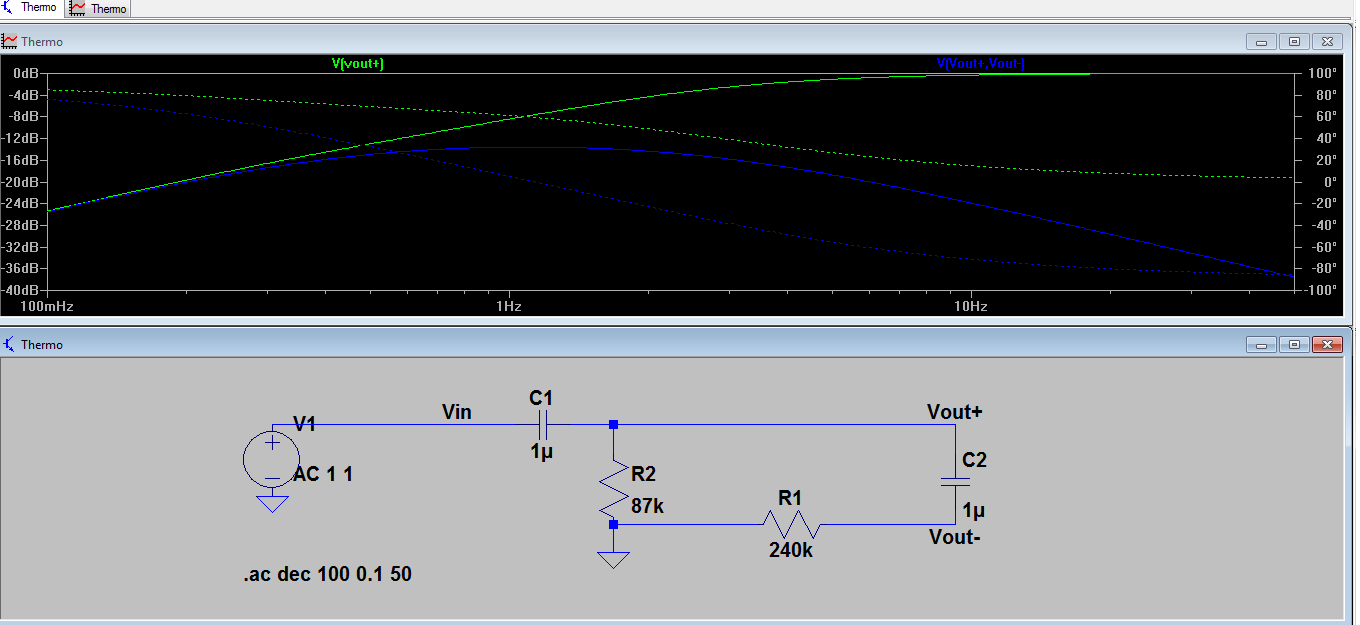1360x625 pixels.
Task: Click the 0dB magnitude axis label
Action: pyautogui.click(x=25, y=74)
